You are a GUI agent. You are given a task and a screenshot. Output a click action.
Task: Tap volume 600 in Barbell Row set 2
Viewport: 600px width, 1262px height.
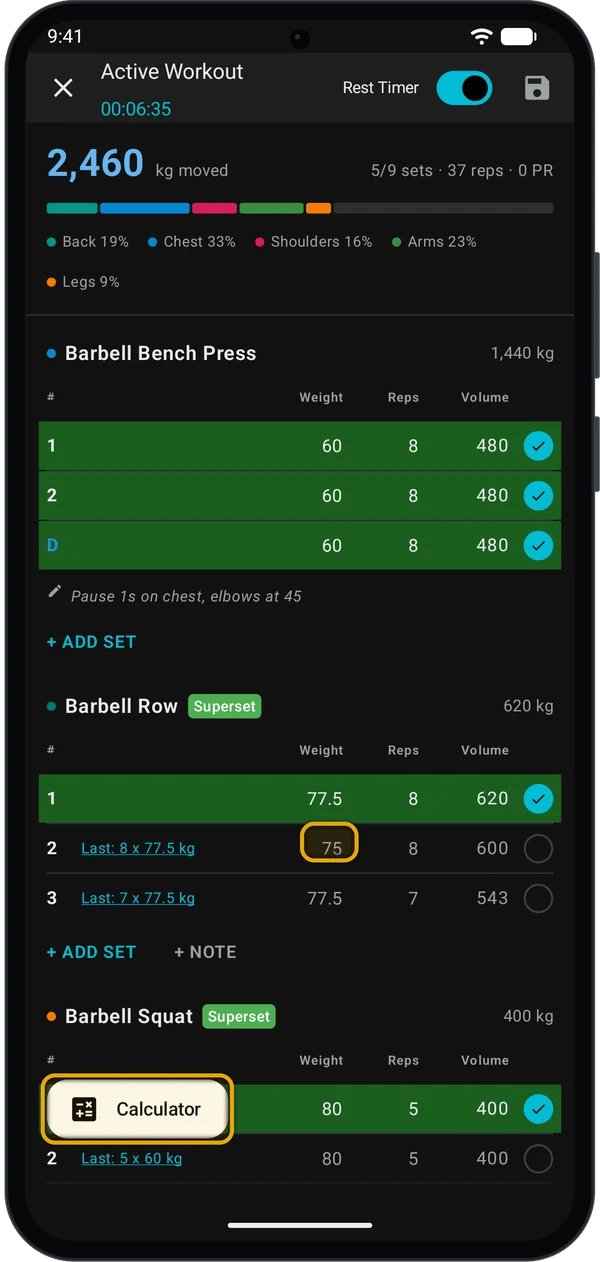click(492, 849)
